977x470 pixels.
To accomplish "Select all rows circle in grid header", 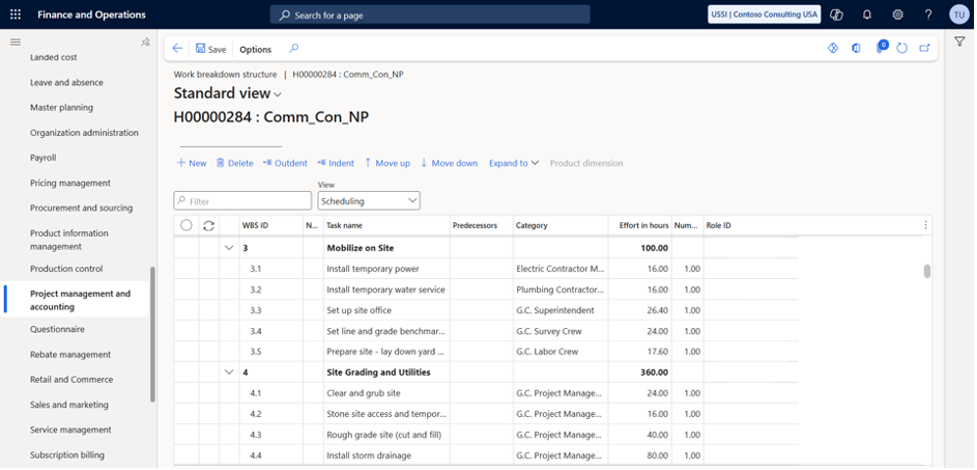I will click(186, 226).
